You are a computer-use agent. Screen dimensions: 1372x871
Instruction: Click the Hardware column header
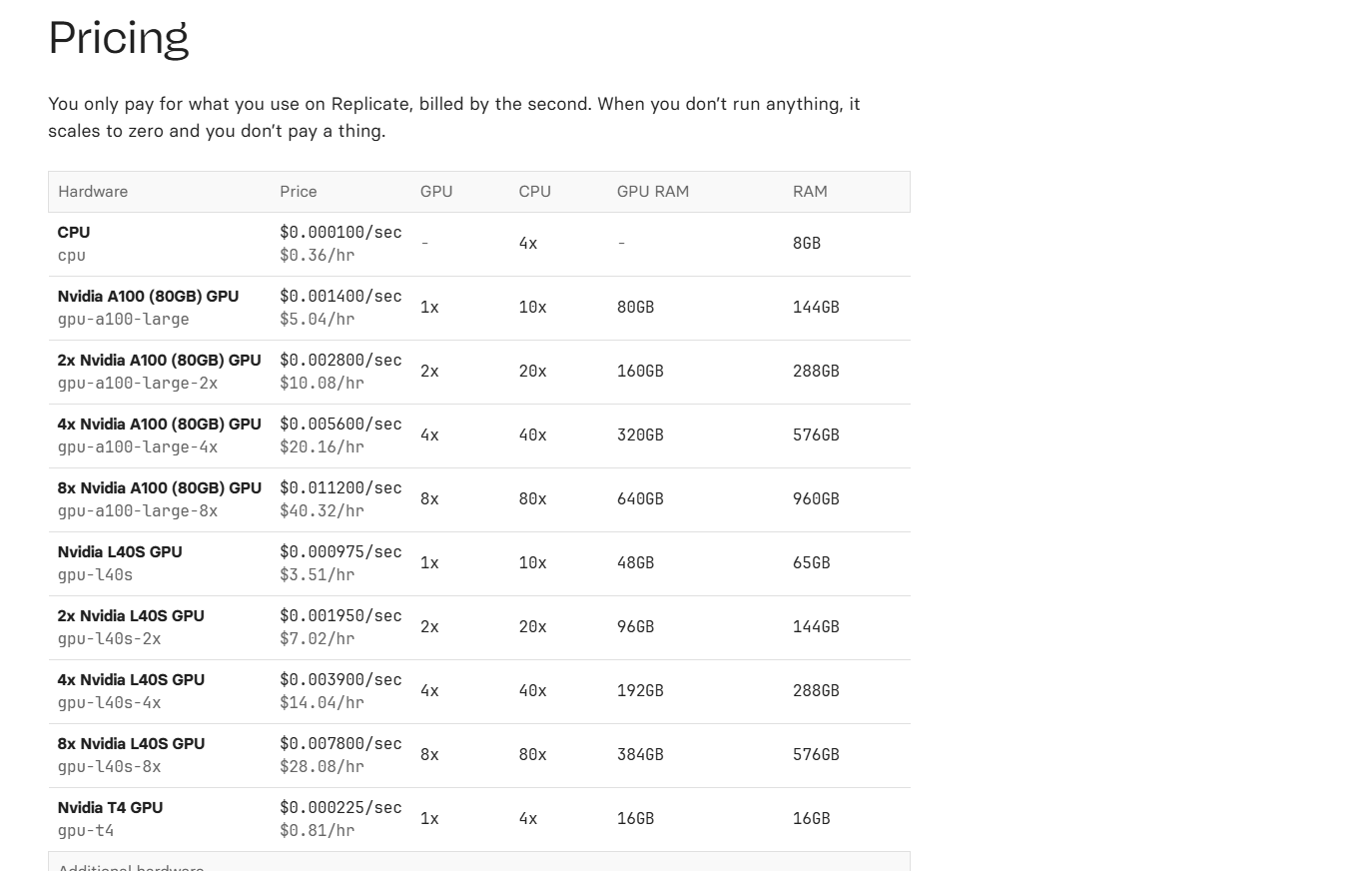pos(93,192)
